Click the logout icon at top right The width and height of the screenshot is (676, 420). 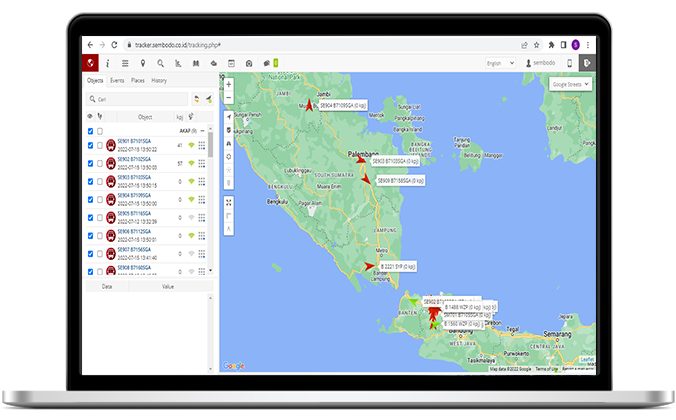click(587, 63)
